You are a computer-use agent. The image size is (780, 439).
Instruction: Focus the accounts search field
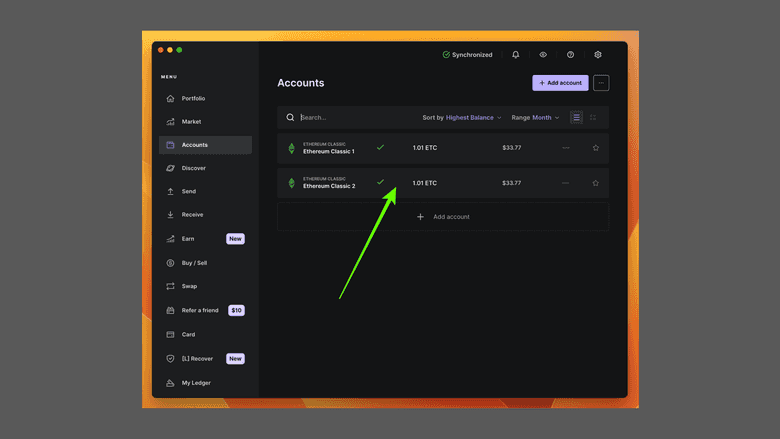350,118
